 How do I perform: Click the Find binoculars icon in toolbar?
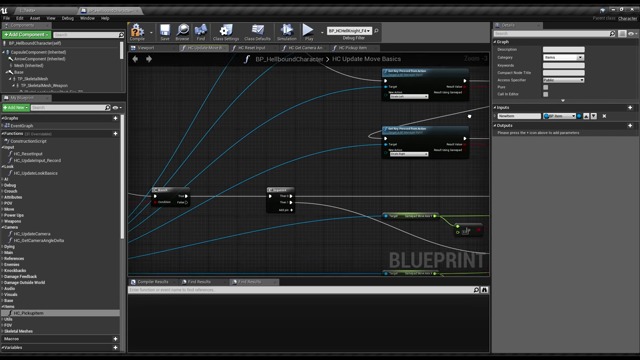[201, 32]
